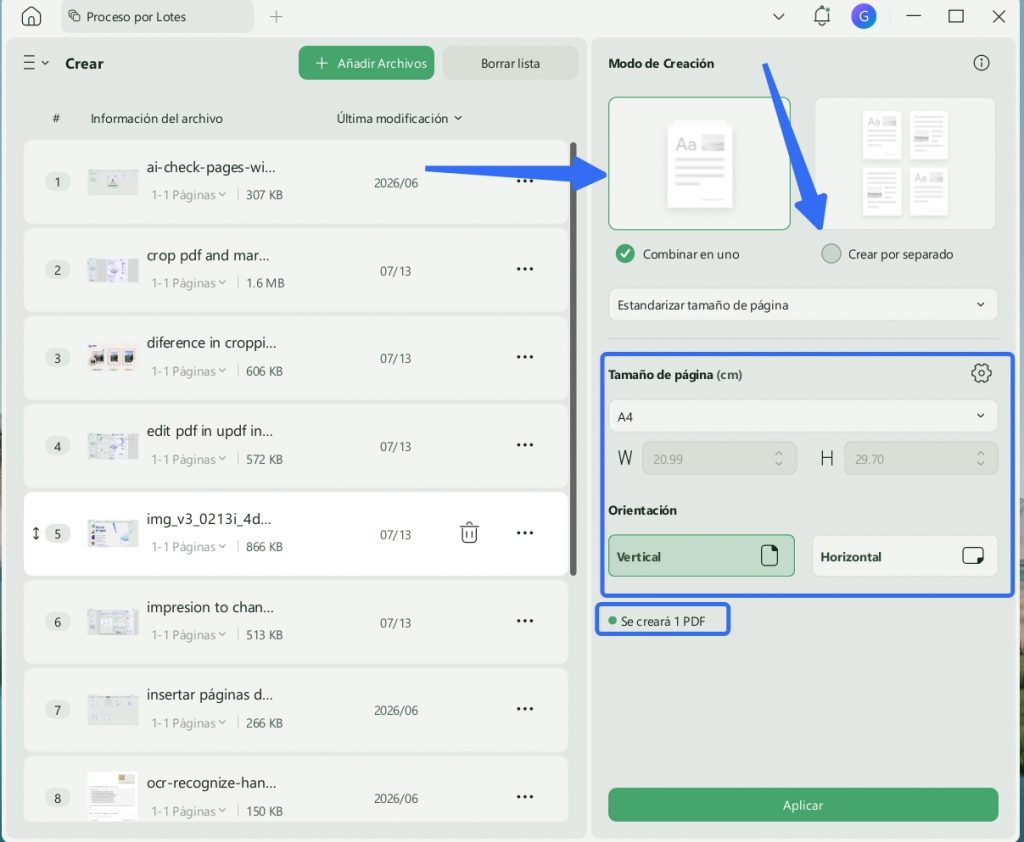Select thumbnail of ocr-recognize-han file
Screen dimensions: 1024x842
point(113,796)
